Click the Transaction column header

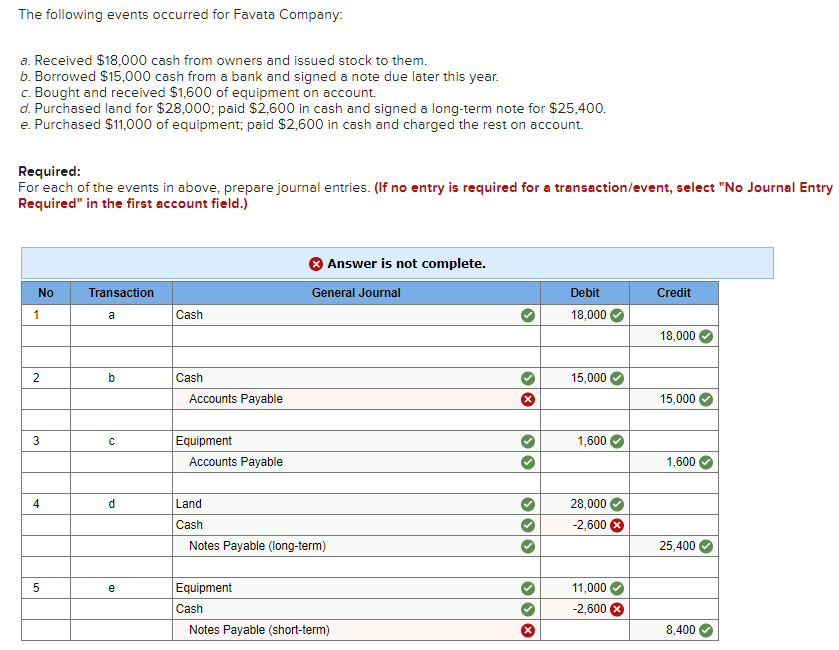[120, 292]
